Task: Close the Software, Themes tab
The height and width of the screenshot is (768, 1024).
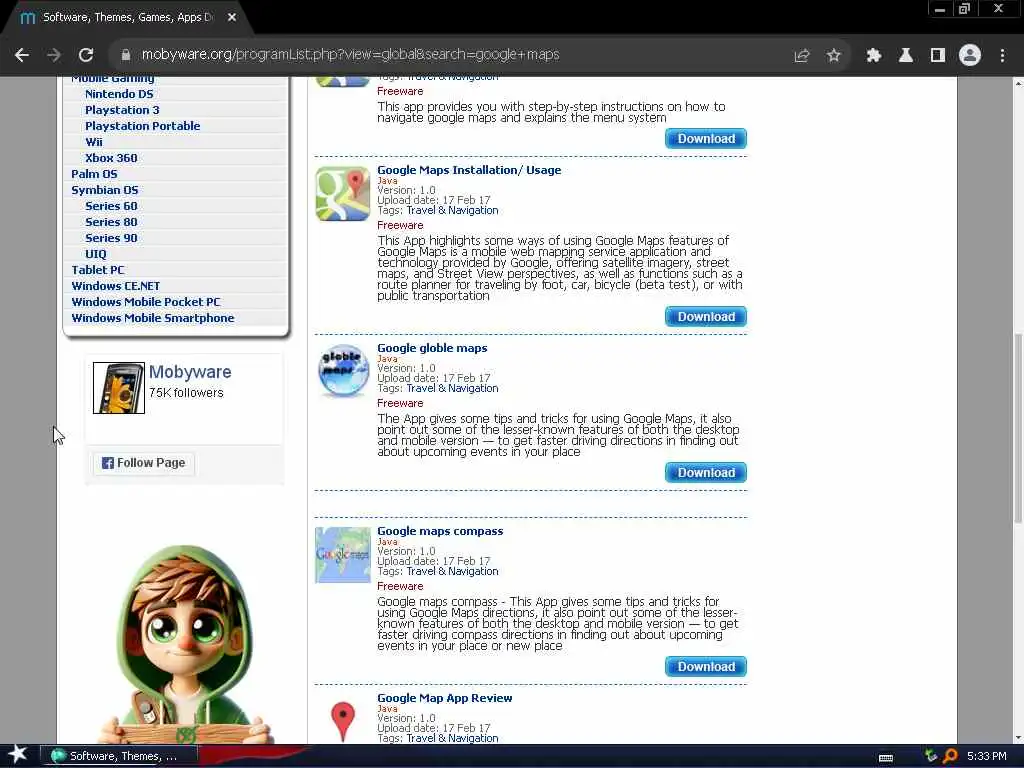Action: pos(232,18)
